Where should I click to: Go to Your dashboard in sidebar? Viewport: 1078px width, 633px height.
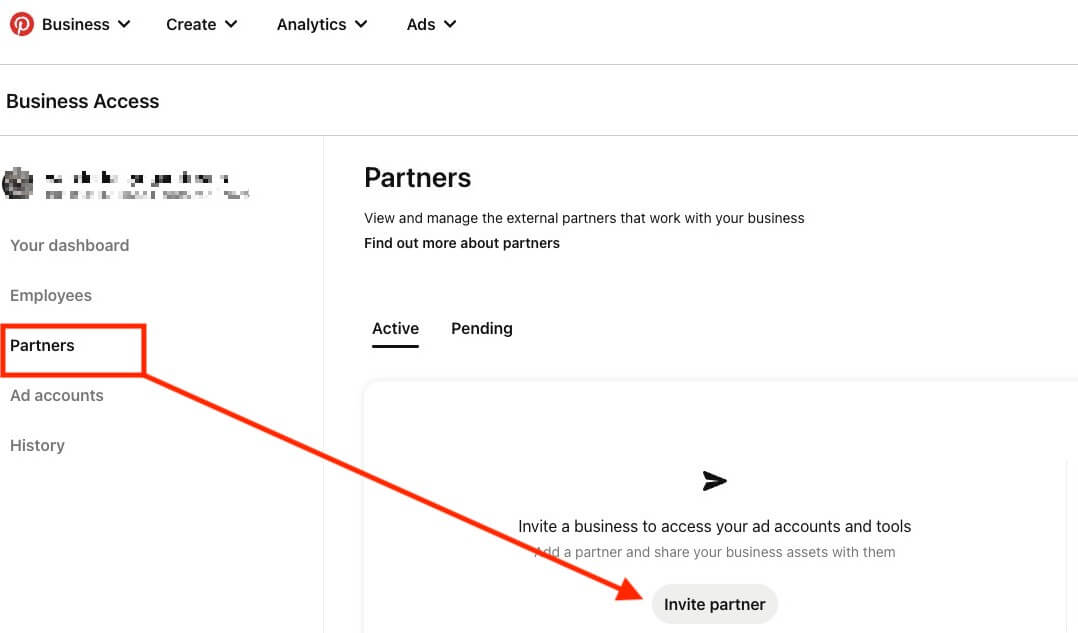(69, 245)
